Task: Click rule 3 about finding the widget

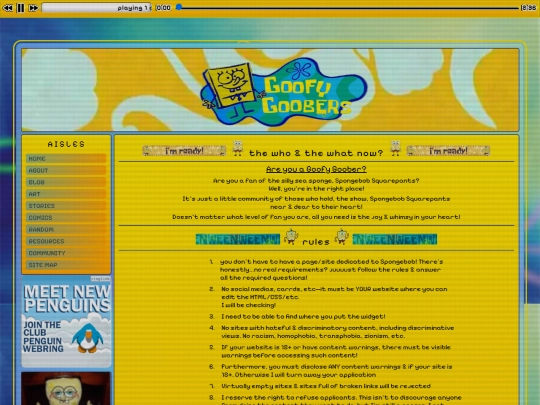Action: pos(303,316)
